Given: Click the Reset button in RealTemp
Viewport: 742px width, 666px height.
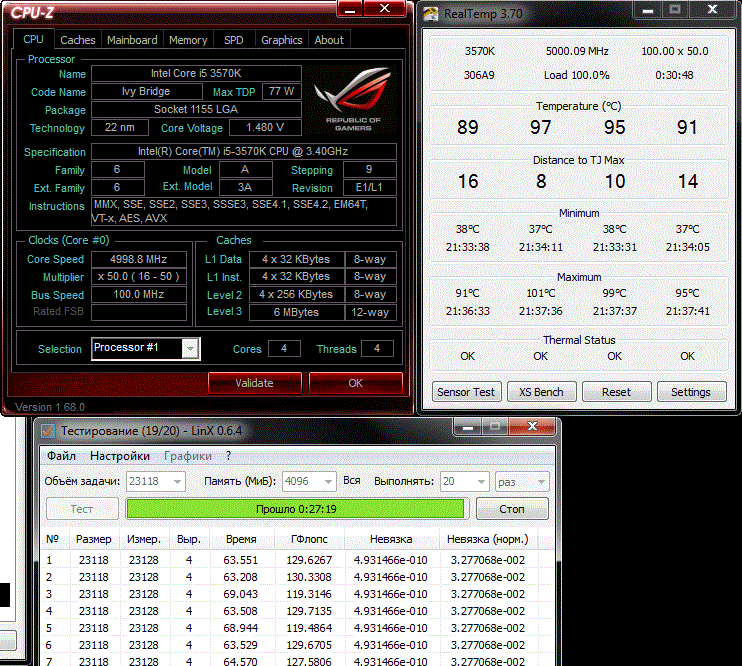Looking at the screenshot, I should click(616, 392).
